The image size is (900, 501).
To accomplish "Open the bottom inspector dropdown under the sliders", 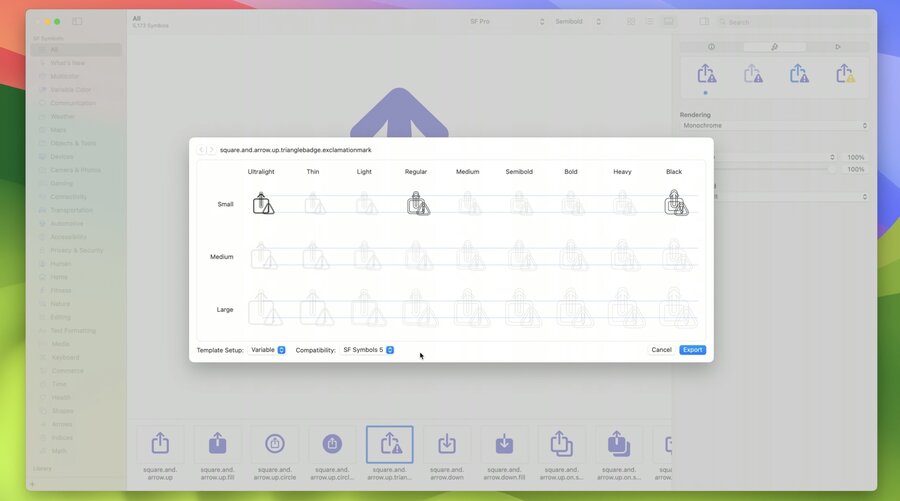I will click(x=790, y=196).
